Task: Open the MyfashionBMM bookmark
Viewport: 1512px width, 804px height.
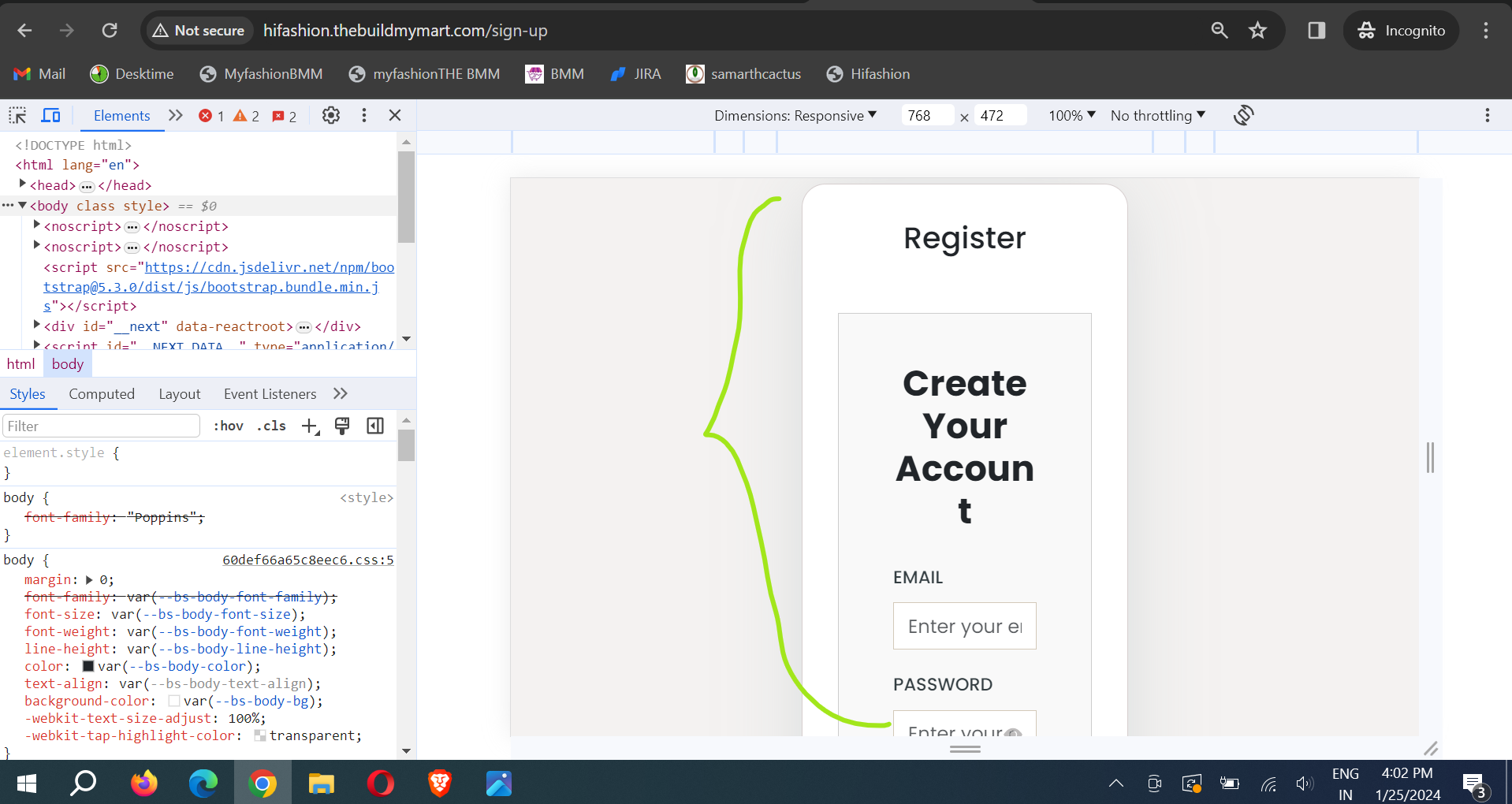Action: pos(261,74)
